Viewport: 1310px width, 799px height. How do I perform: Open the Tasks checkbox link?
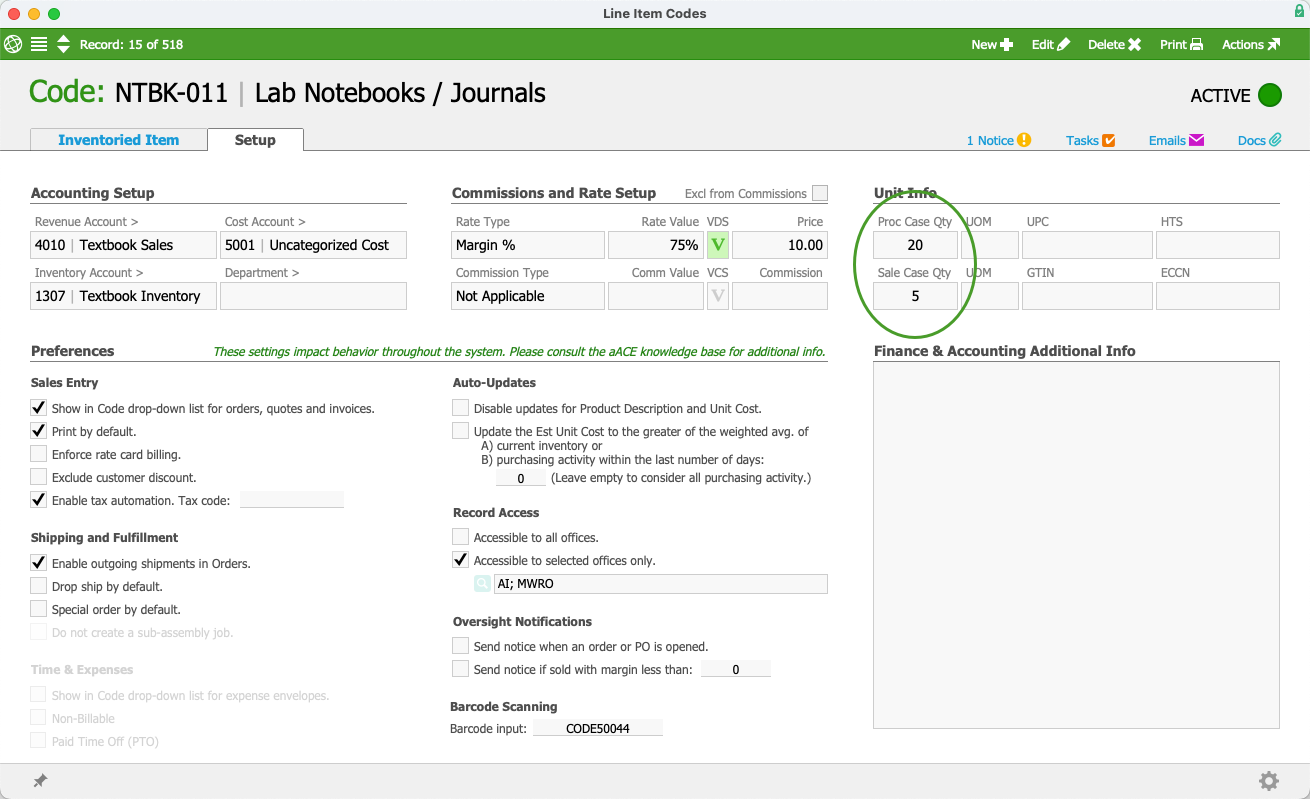(x=1090, y=140)
